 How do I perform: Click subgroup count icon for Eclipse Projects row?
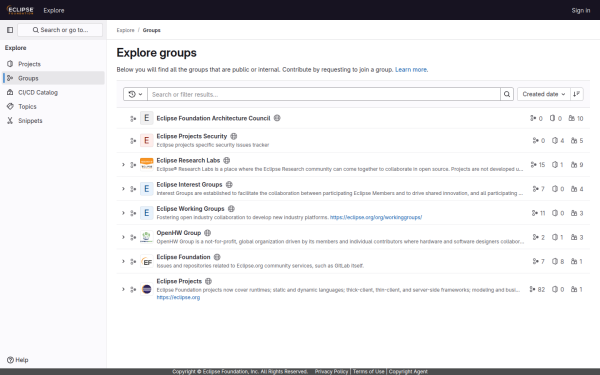532,289
